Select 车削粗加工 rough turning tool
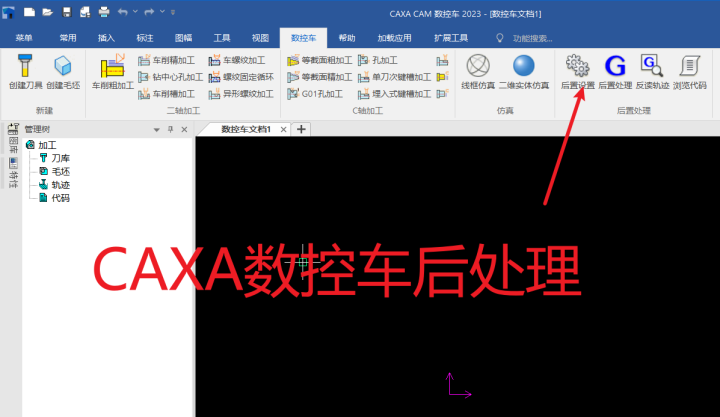 (x=112, y=72)
